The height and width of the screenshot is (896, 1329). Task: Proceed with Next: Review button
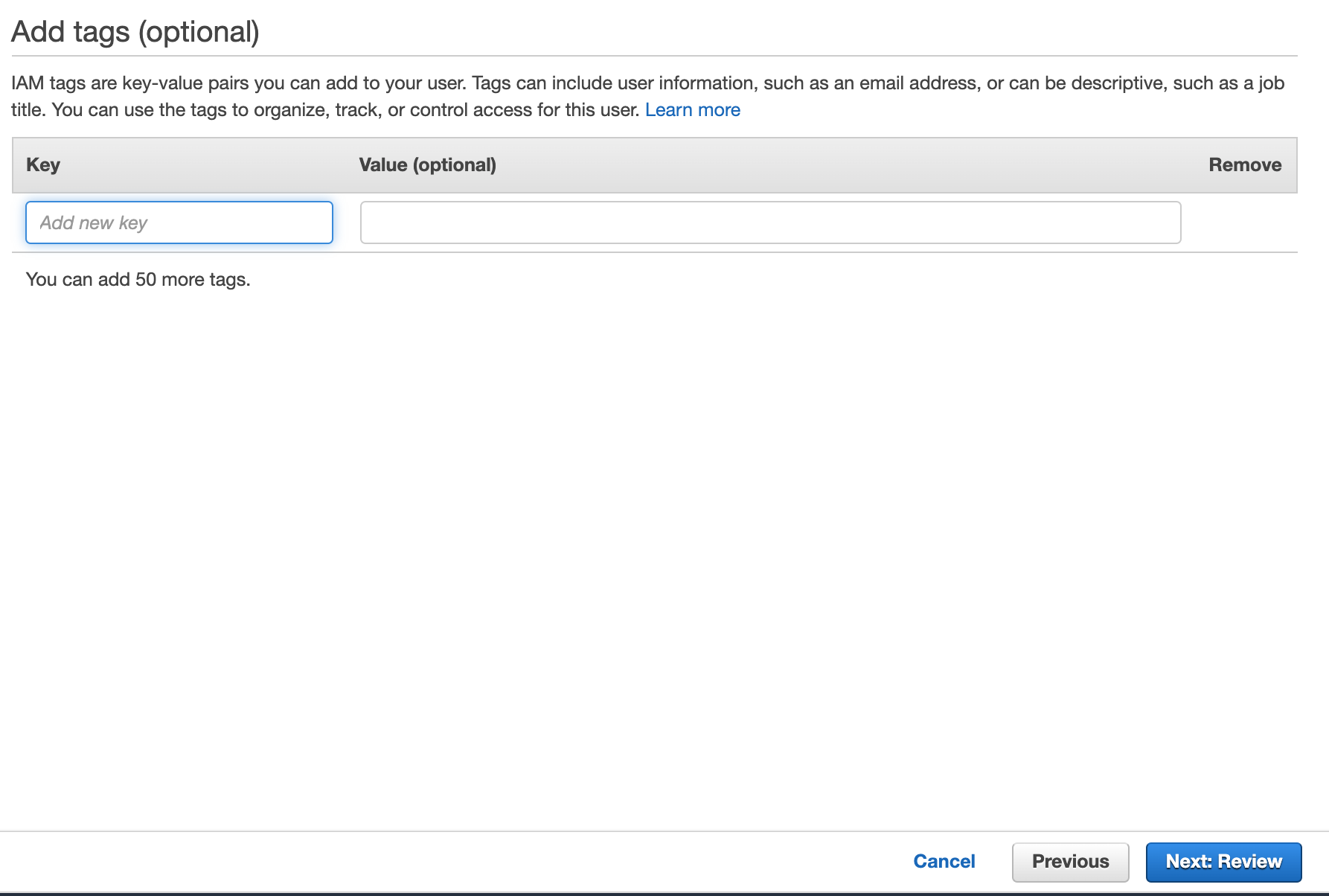(x=1223, y=862)
